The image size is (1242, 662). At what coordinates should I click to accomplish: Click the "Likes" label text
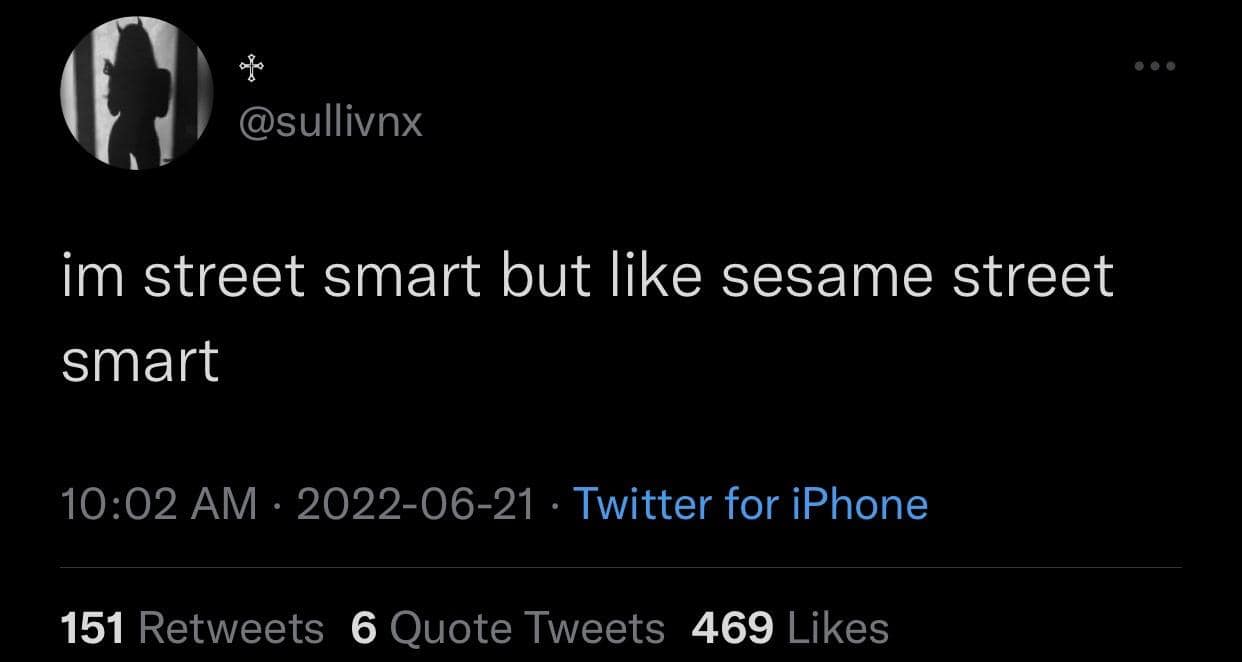point(838,628)
